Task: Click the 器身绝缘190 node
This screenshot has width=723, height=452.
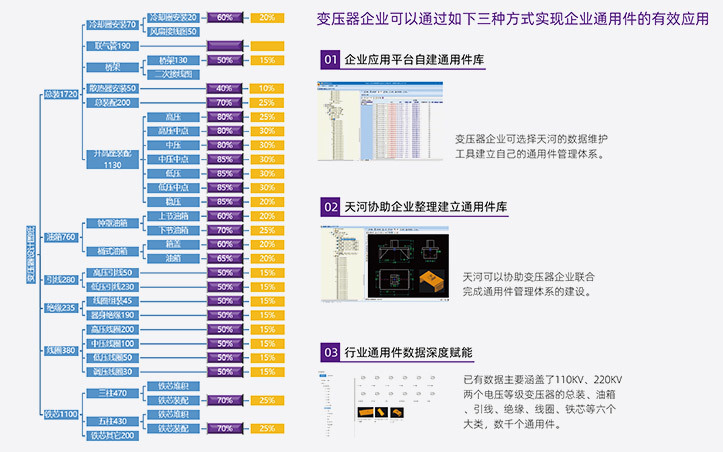Action: pyautogui.click(x=113, y=315)
